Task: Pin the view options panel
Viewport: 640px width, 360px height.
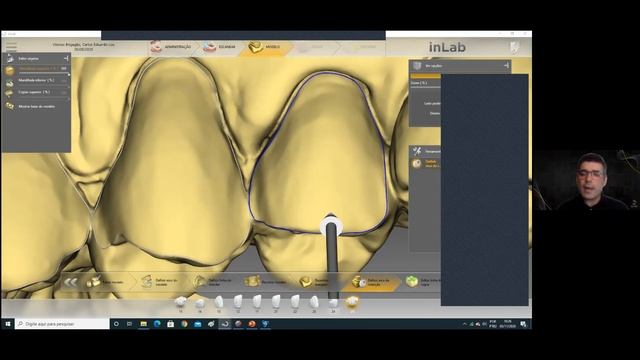Action: click(x=507, y=65)
